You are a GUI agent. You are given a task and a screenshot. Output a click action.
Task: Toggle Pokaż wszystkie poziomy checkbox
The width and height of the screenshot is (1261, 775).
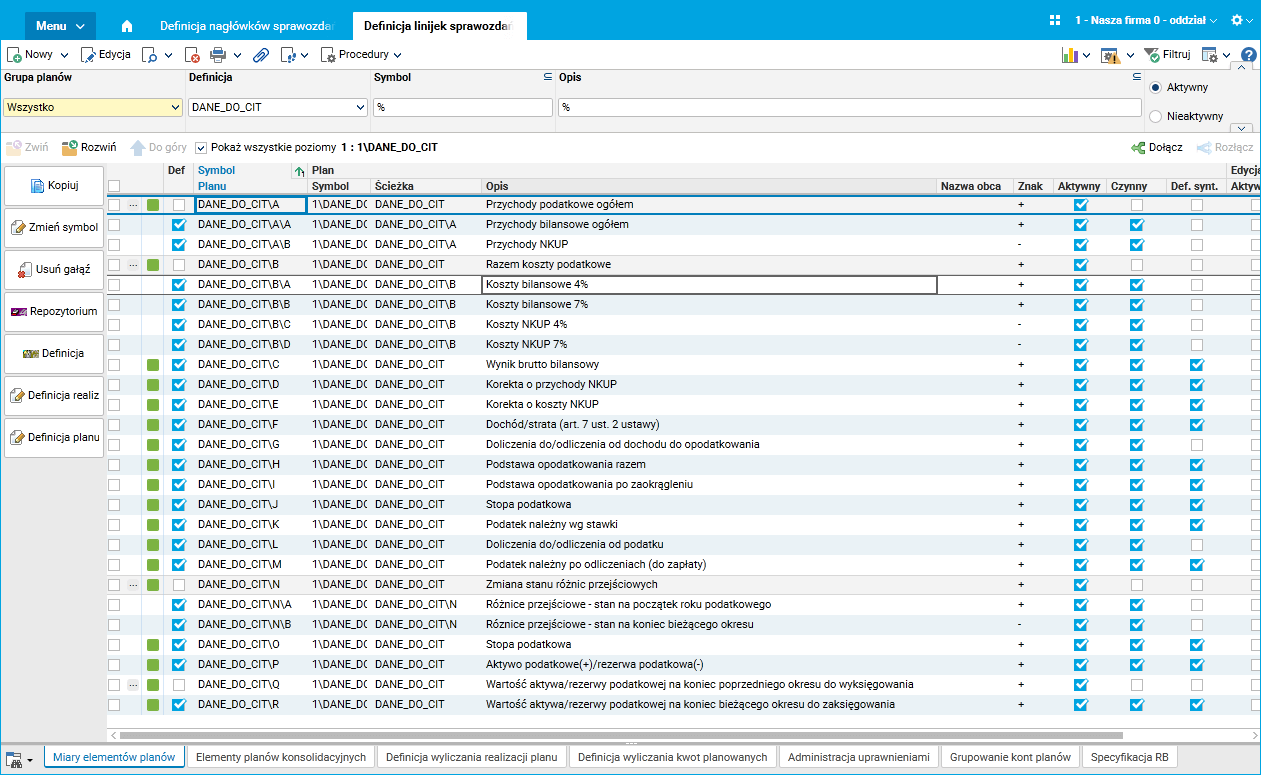click(x=201, y=147)
